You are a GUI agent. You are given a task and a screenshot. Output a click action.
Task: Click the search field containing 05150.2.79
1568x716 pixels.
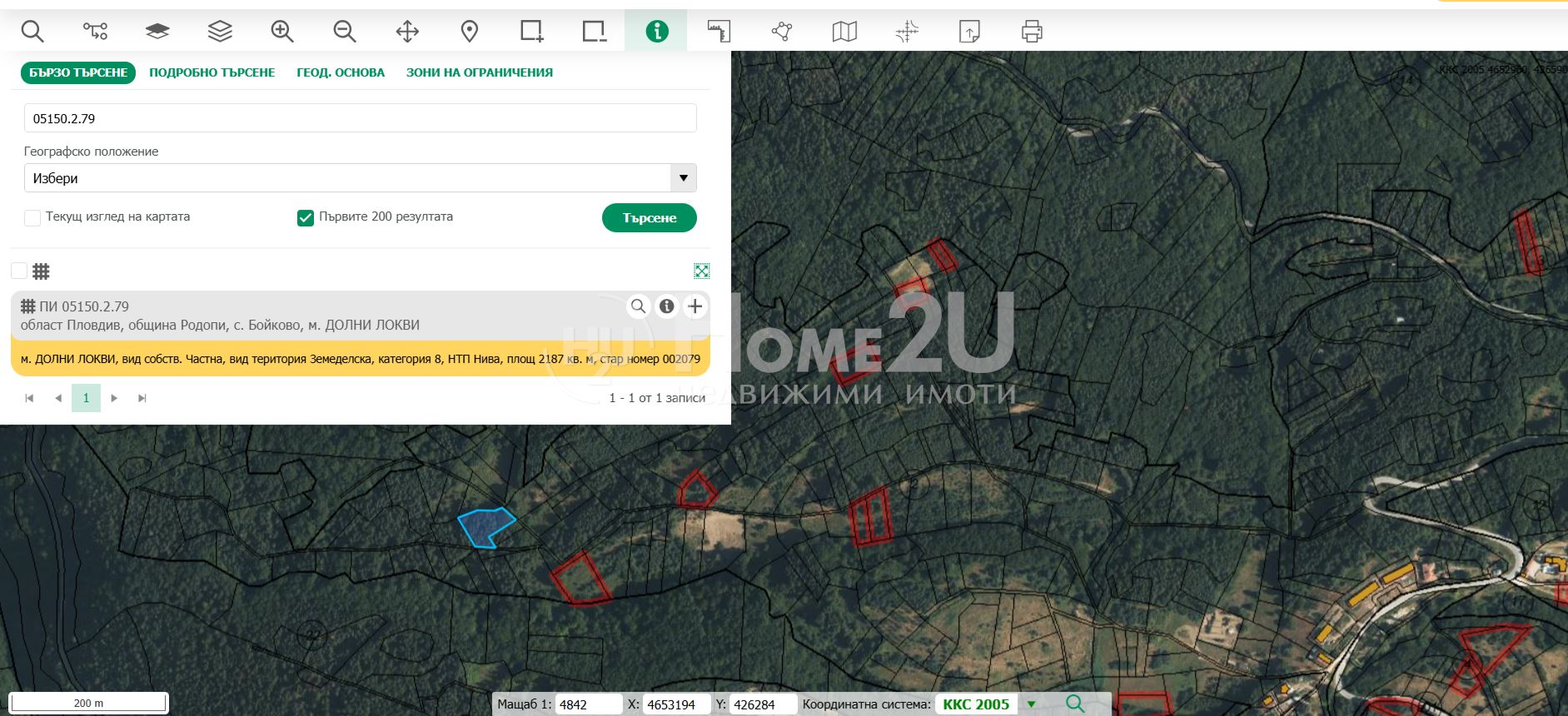click(x=360, y=118)
